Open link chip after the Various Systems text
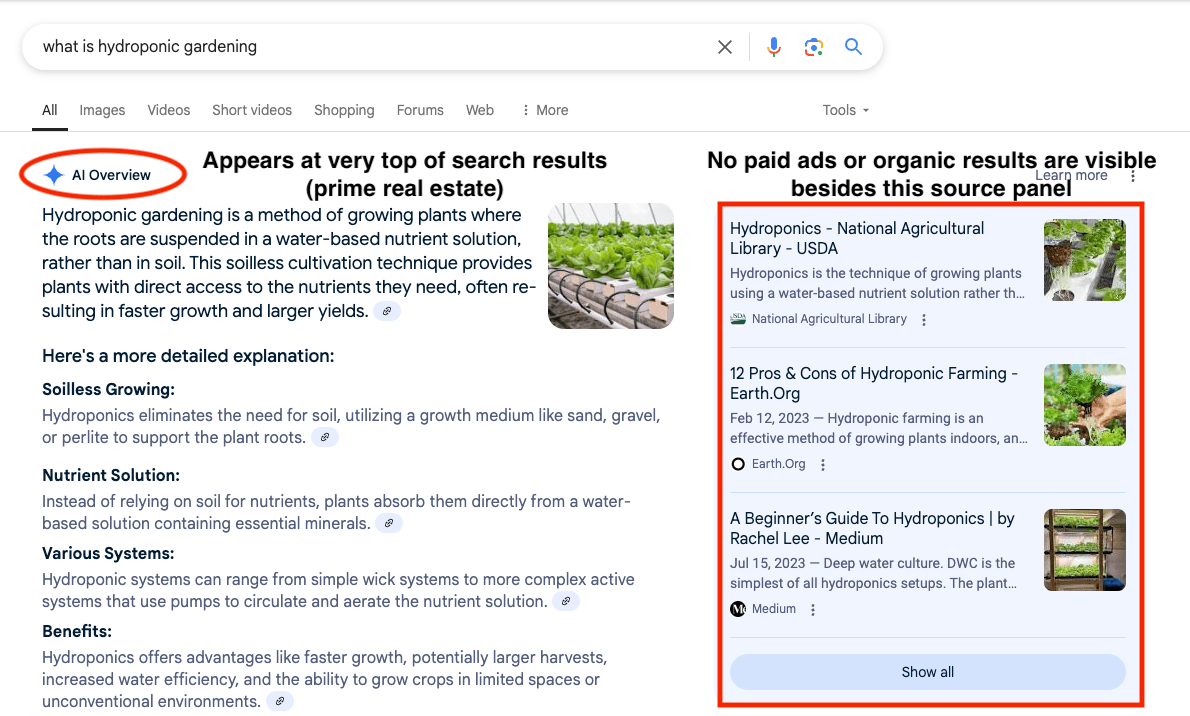Viewport: 1190px width, 716px height. (x=566, y=602)
